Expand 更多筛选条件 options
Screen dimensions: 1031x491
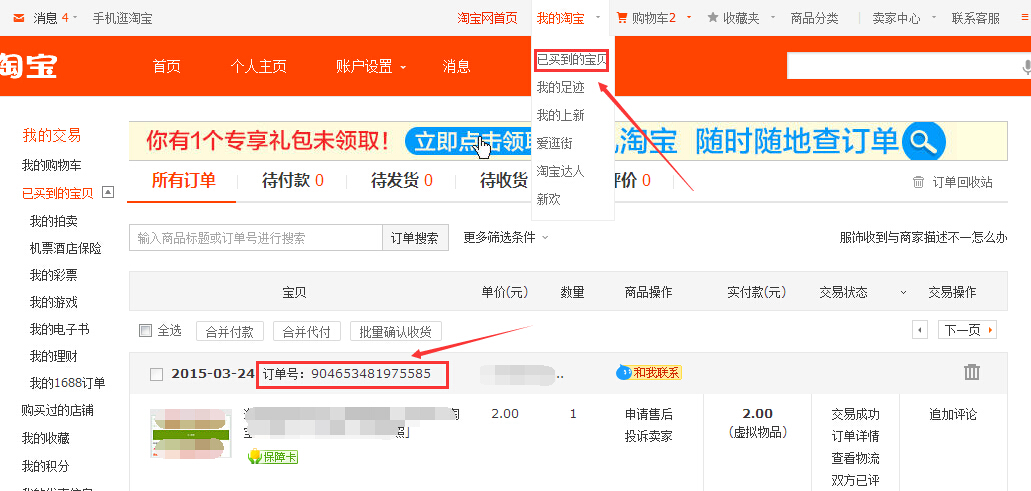pos(505,237)
